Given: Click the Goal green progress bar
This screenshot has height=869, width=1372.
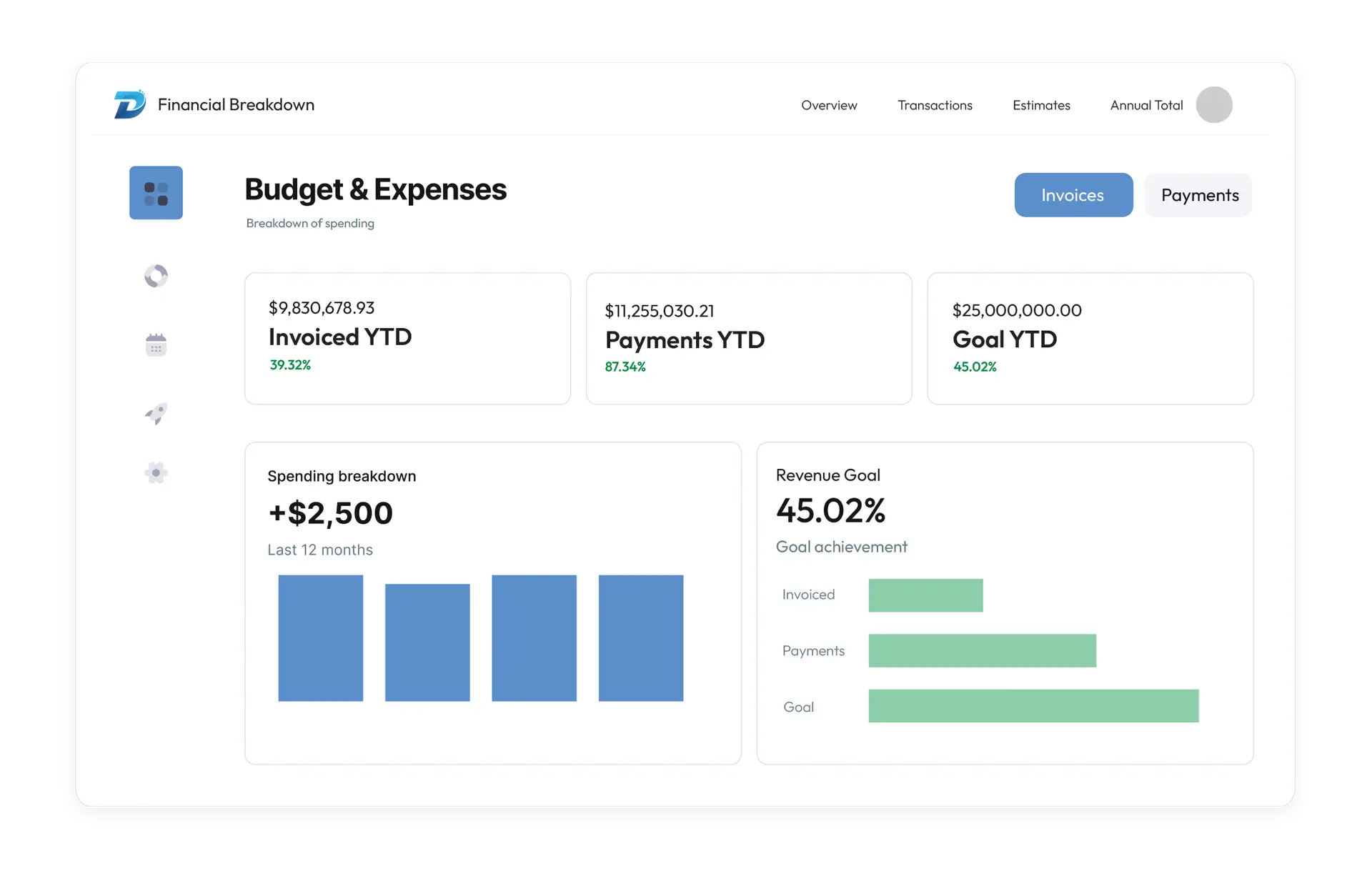Looking at the screenshot, I should point(1033,706).
